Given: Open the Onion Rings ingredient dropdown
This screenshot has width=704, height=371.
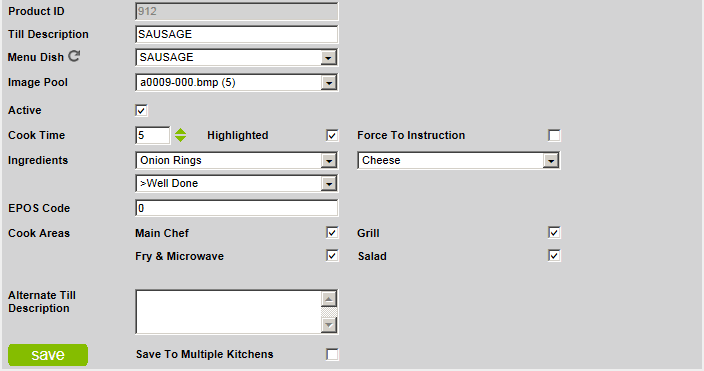Looking at the screenshot, I should (237, 160).
